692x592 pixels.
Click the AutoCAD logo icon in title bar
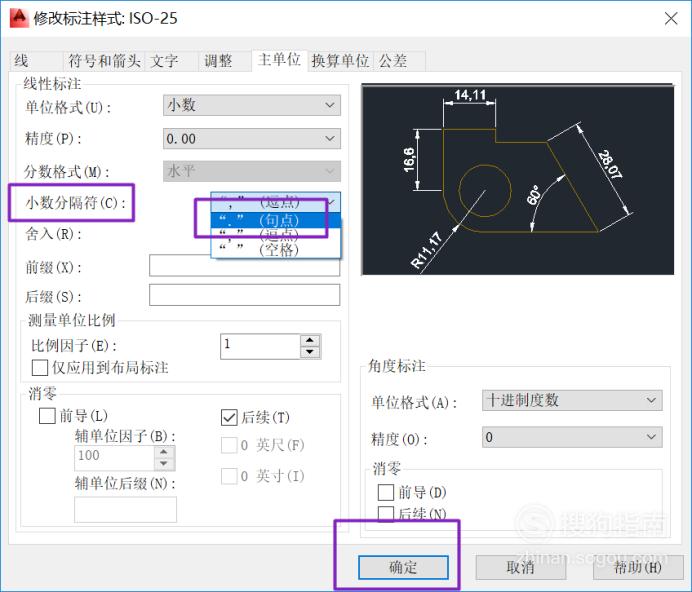click(x=19, y=18)
